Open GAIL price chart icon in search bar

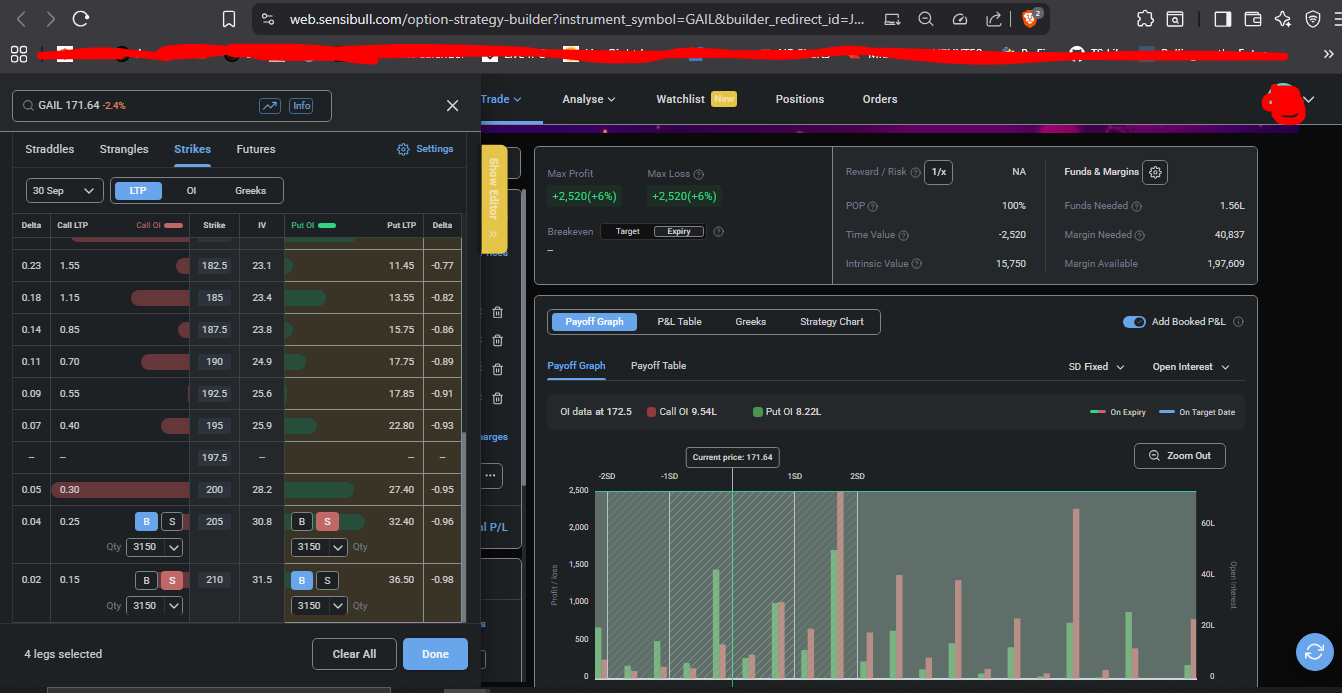tap(270, 106)
